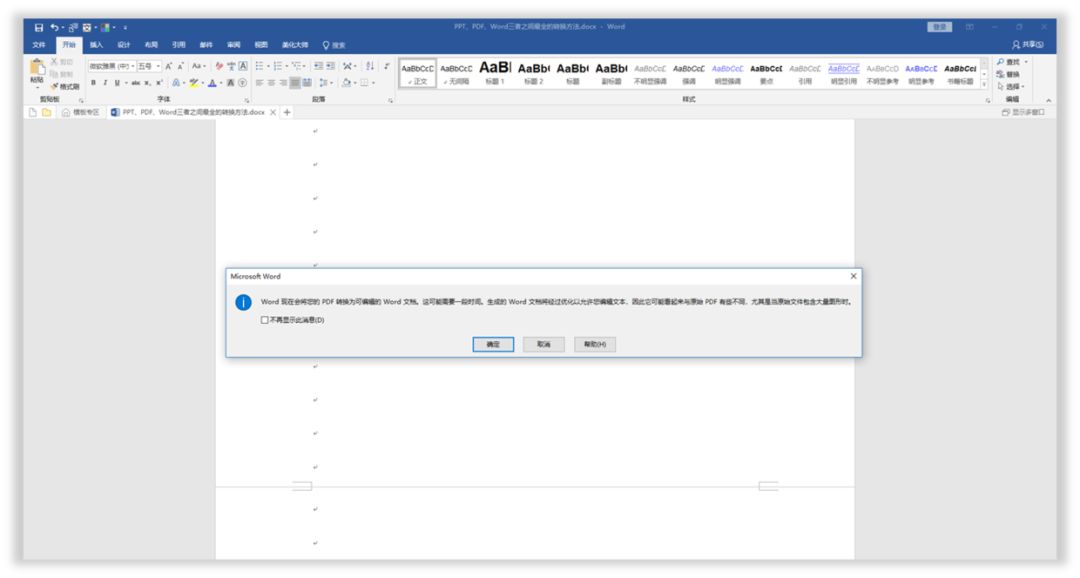Screen dimensions: 1080x578
Task: Open the Paragraph group dialog launcher
Action: click(x=391, y=101)
